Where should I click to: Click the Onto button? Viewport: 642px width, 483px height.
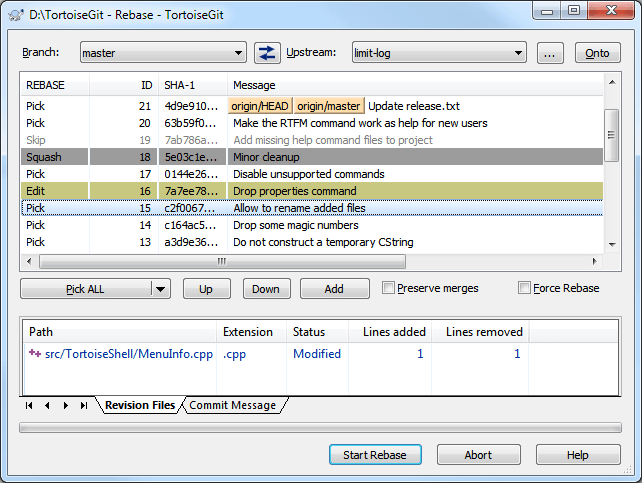[597, 53]
